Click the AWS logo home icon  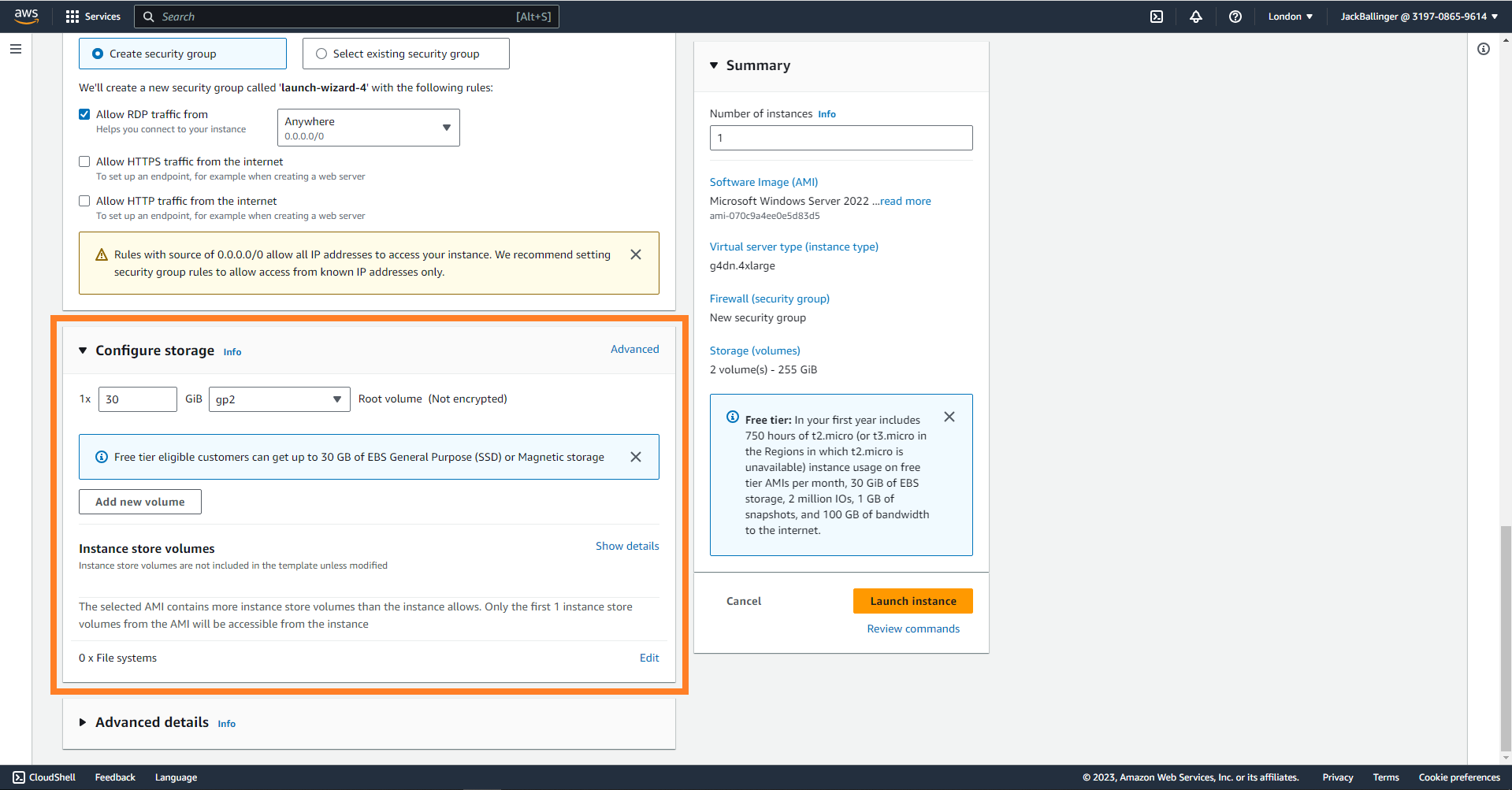coord(27,17)
